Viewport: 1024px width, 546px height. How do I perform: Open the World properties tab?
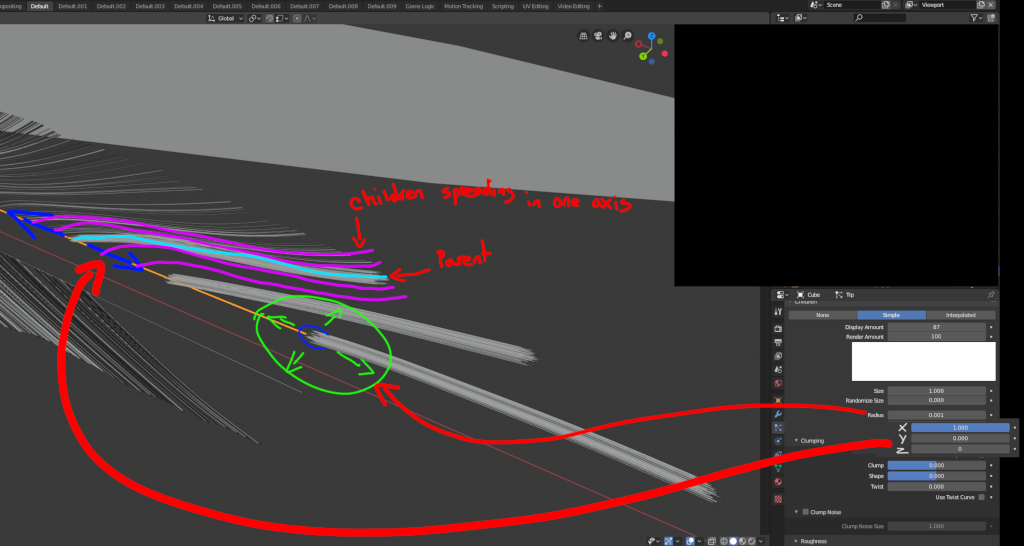coord(778,383)
